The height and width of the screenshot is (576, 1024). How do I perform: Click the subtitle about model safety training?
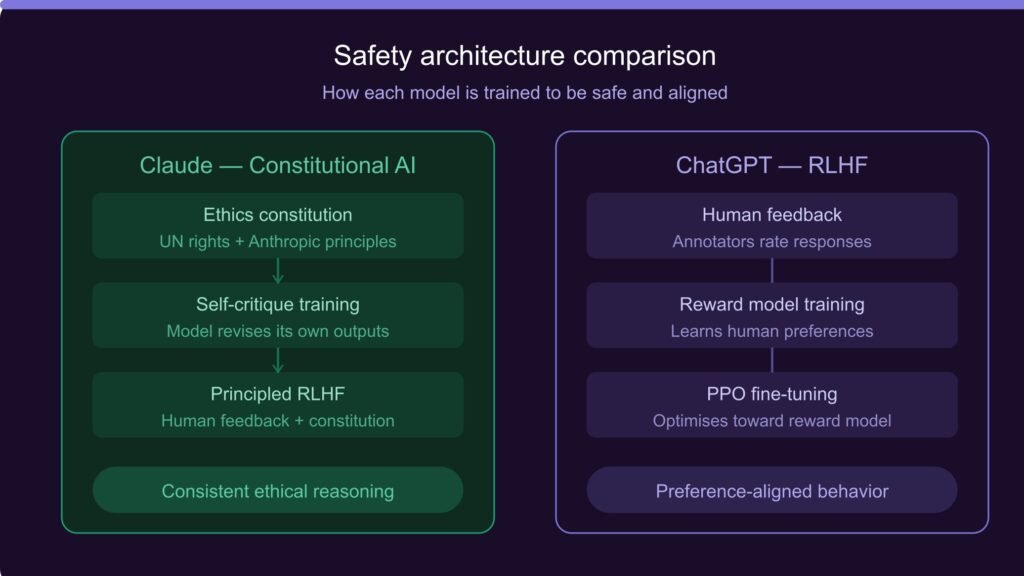pyautogui.click(x=524, y=91)
